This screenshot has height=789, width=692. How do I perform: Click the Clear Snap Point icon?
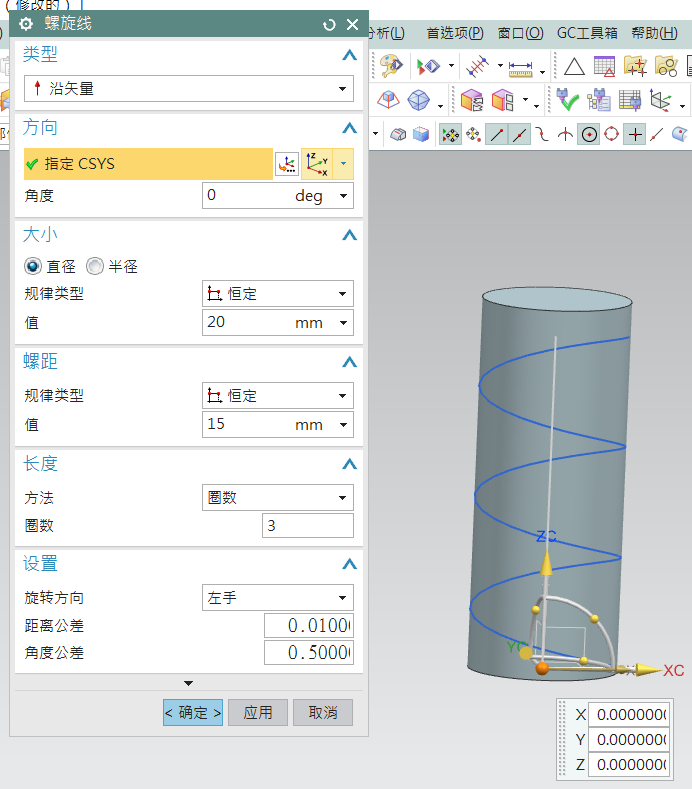(473, 134)
